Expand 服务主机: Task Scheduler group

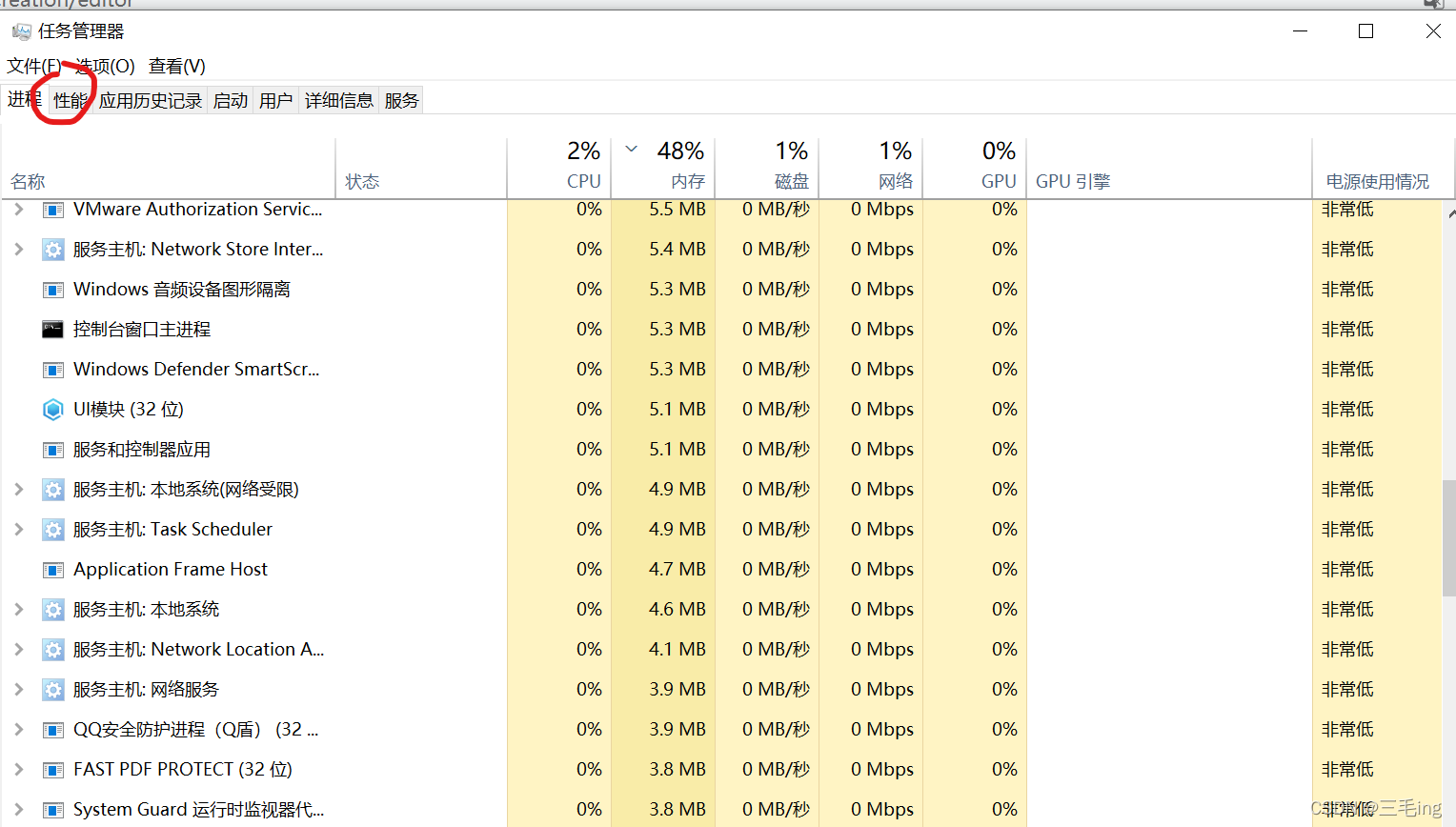click(18, 529)
